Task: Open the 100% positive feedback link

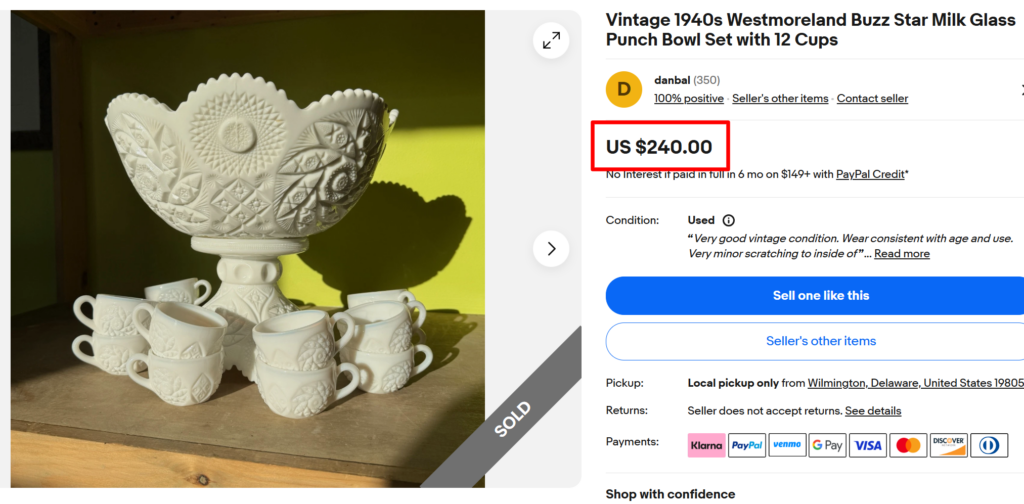Action: point(689,98)
